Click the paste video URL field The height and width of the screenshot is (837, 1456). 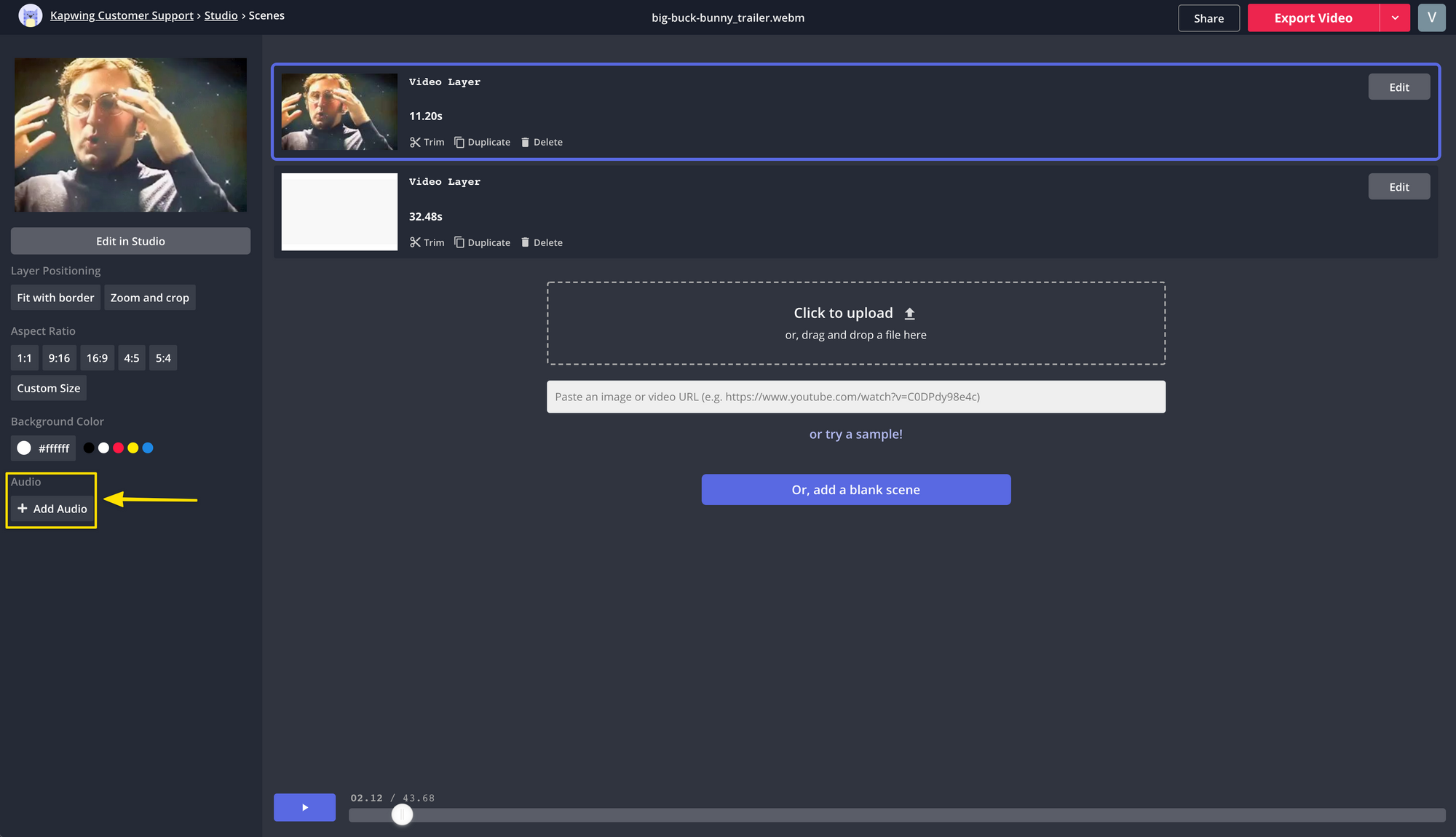coord(855,397)
